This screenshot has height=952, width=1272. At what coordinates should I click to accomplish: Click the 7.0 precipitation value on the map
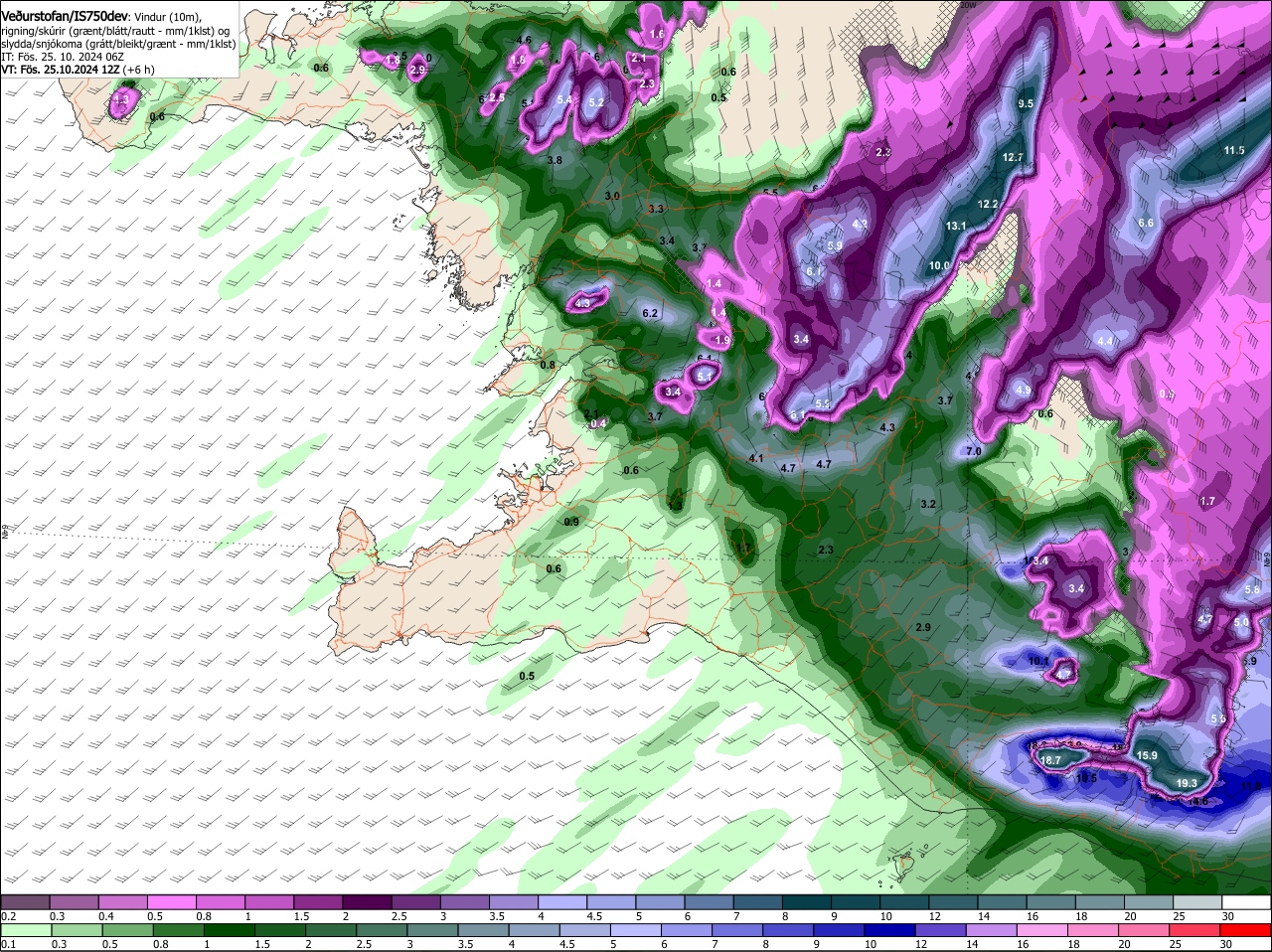point(974,452)
